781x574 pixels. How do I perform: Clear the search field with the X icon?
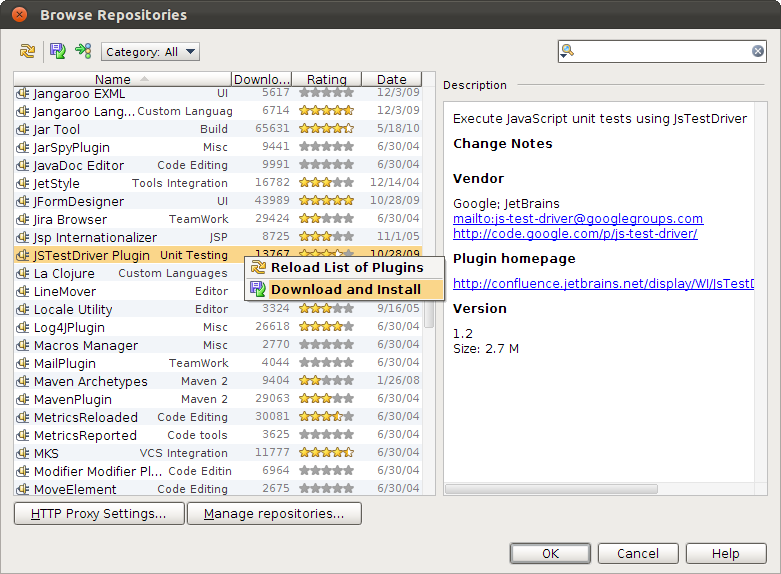pos(758,51)
